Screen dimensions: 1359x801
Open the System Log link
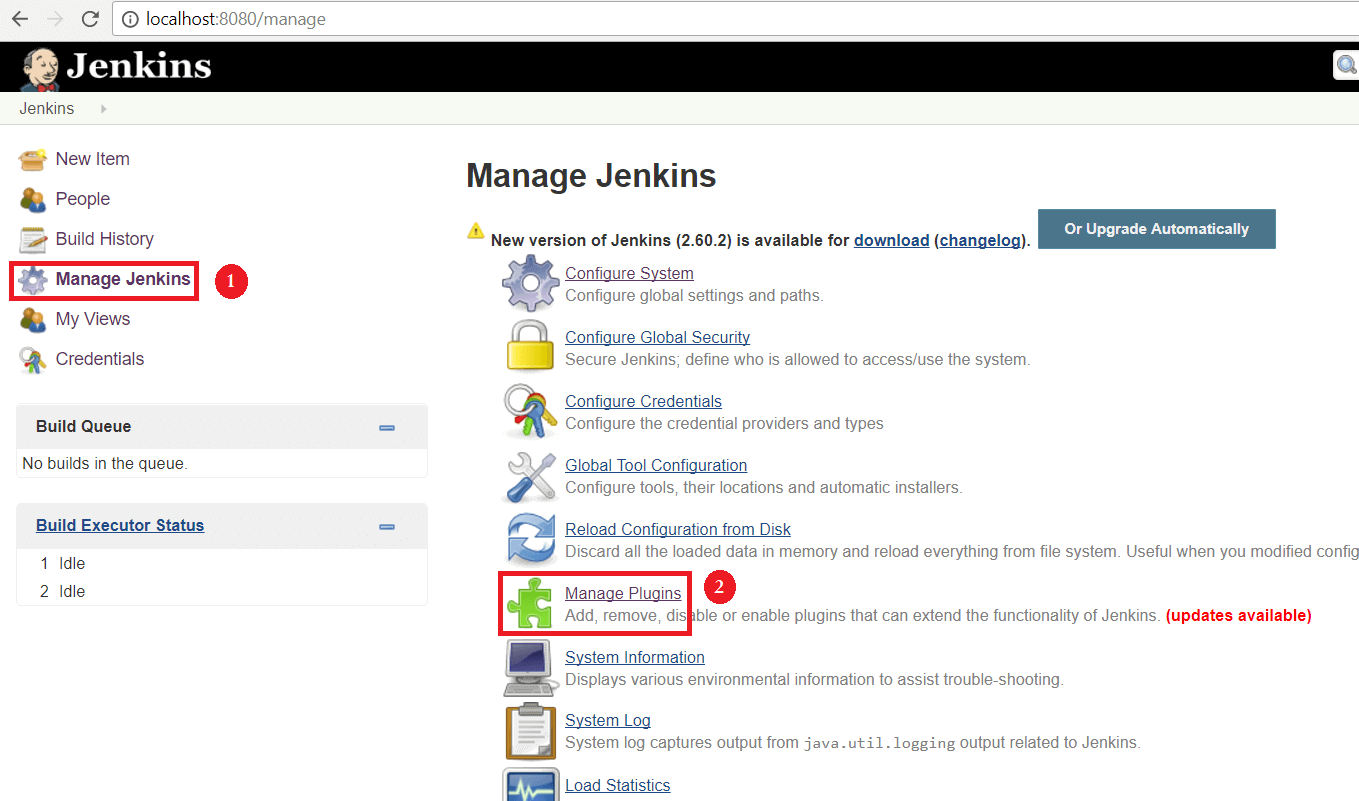point(608,720)
